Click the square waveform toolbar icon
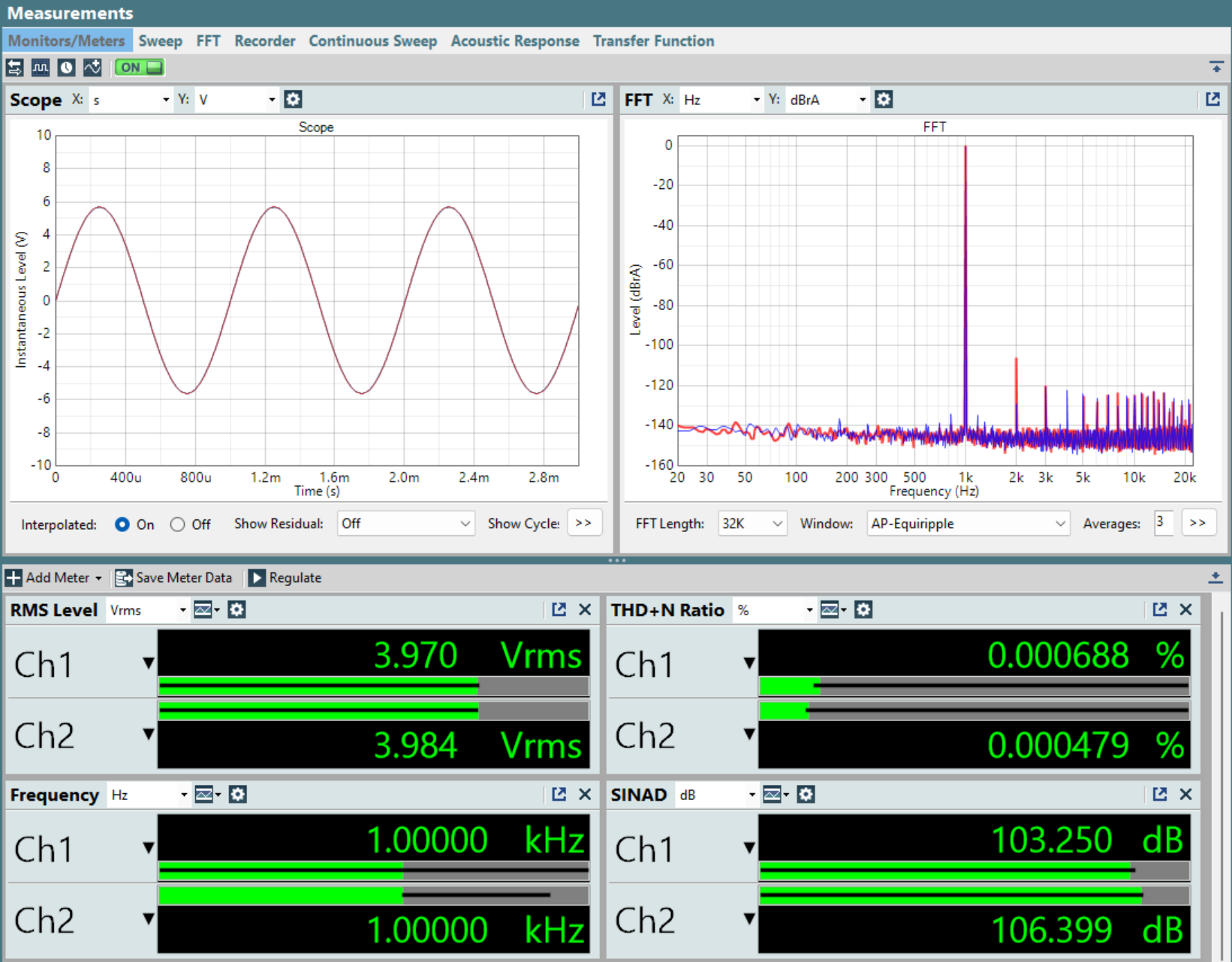The height and width of the screenshot is (962, 1232). (x=41, y=68)
